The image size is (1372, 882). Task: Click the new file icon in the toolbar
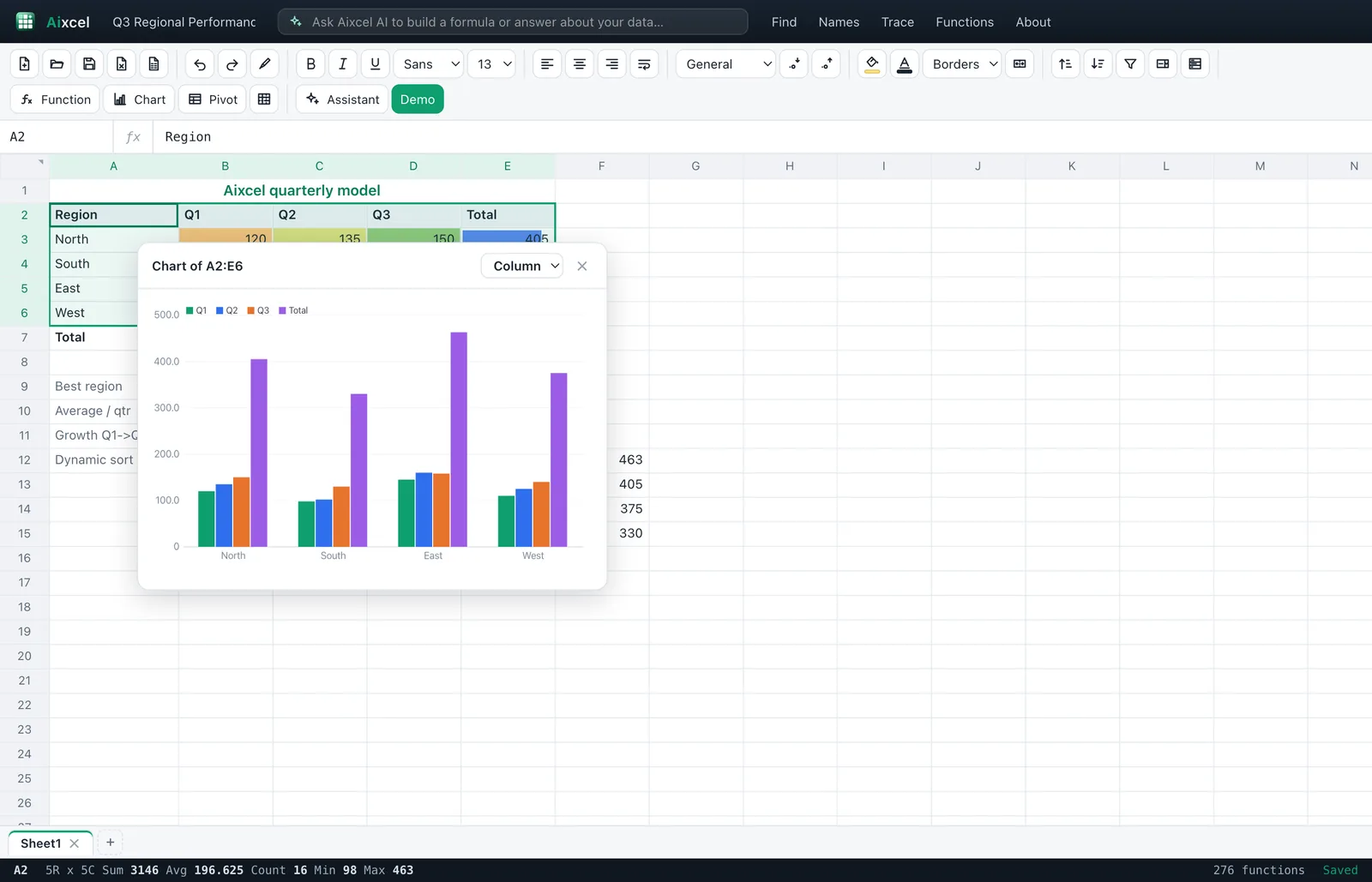coord(25,64)
